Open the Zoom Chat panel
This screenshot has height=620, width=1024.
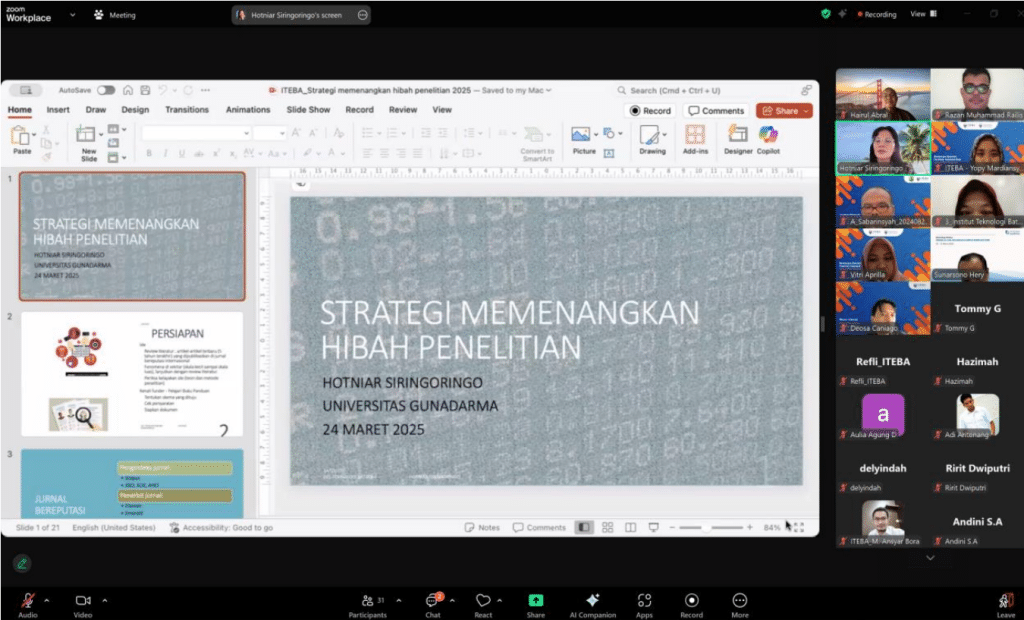[x=432, y=605]
